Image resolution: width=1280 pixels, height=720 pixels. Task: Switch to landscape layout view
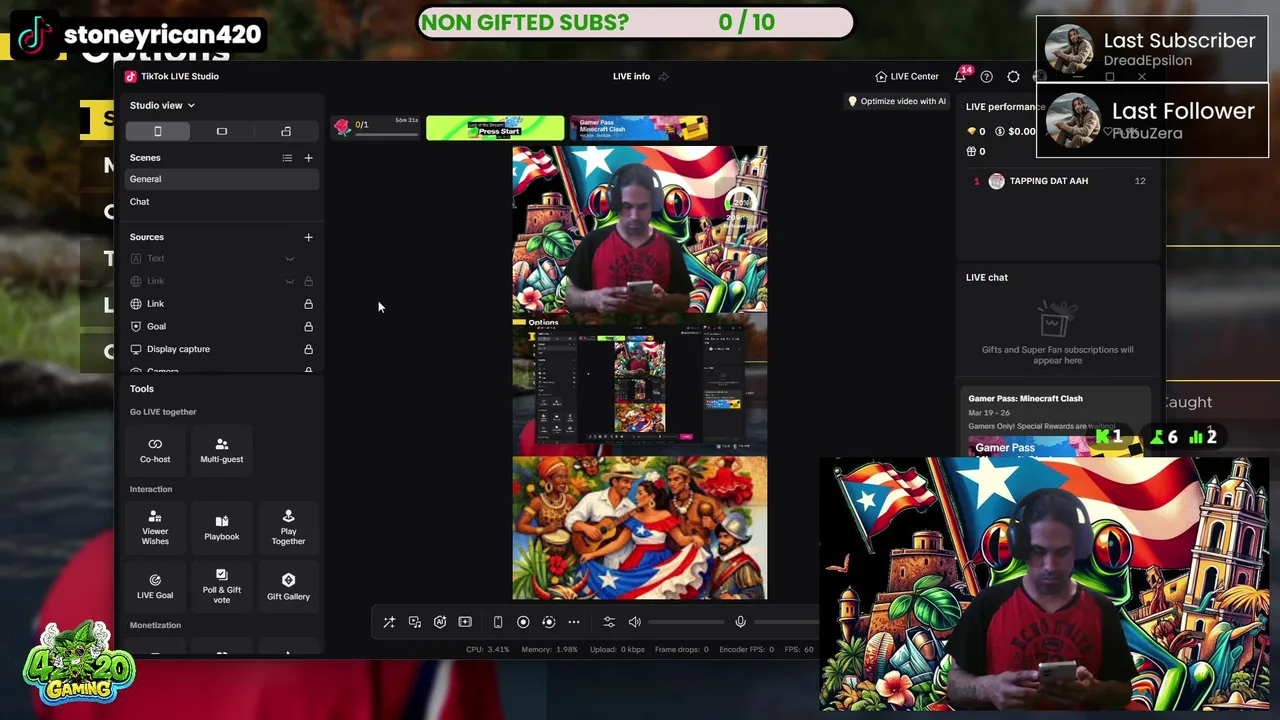(x=222, y=131)
